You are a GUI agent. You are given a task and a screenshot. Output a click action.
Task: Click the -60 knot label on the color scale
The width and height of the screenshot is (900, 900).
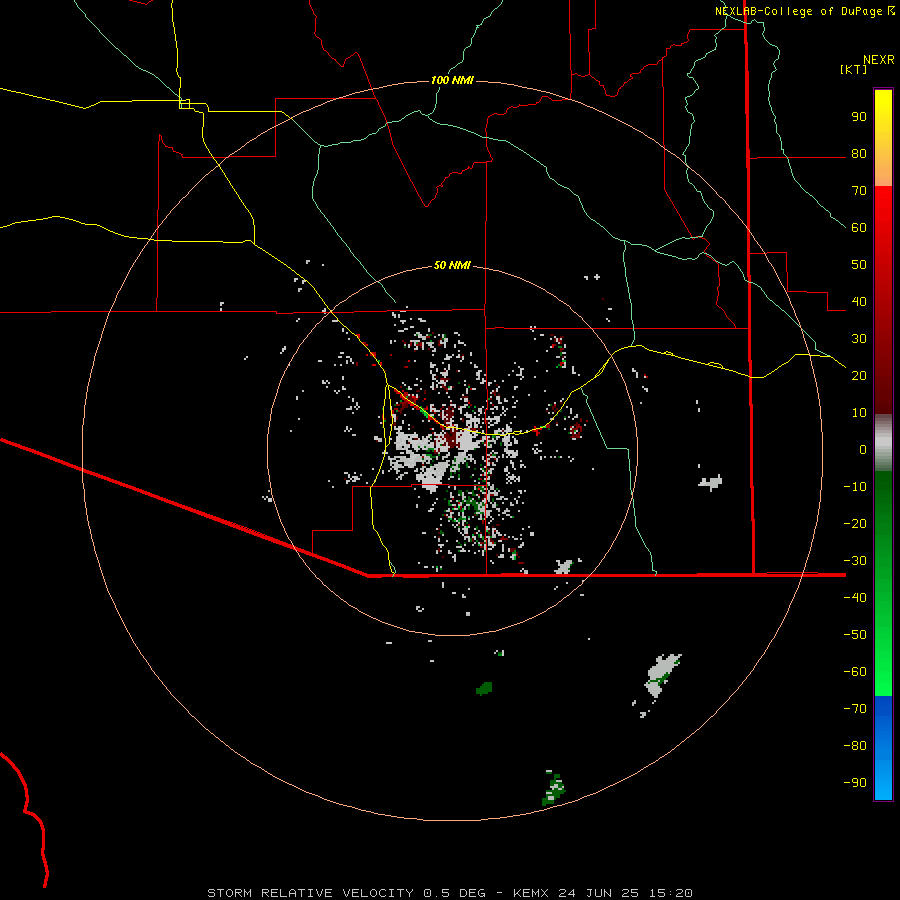855,672
